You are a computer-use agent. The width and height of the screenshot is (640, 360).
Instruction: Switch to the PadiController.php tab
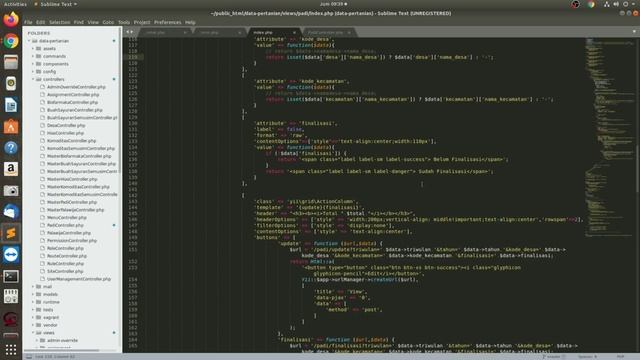coord(329,32)
